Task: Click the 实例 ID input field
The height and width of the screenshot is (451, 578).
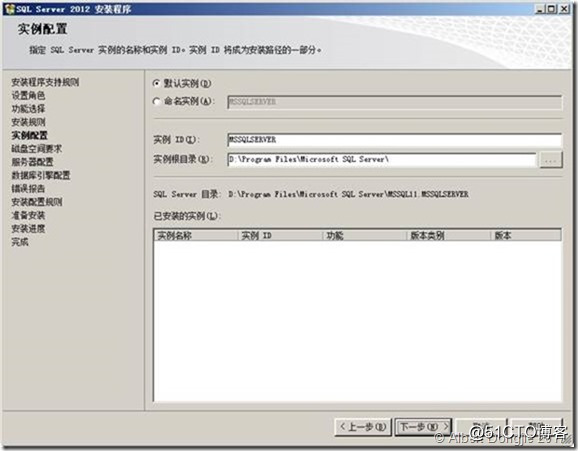Action: pos(394,140)
